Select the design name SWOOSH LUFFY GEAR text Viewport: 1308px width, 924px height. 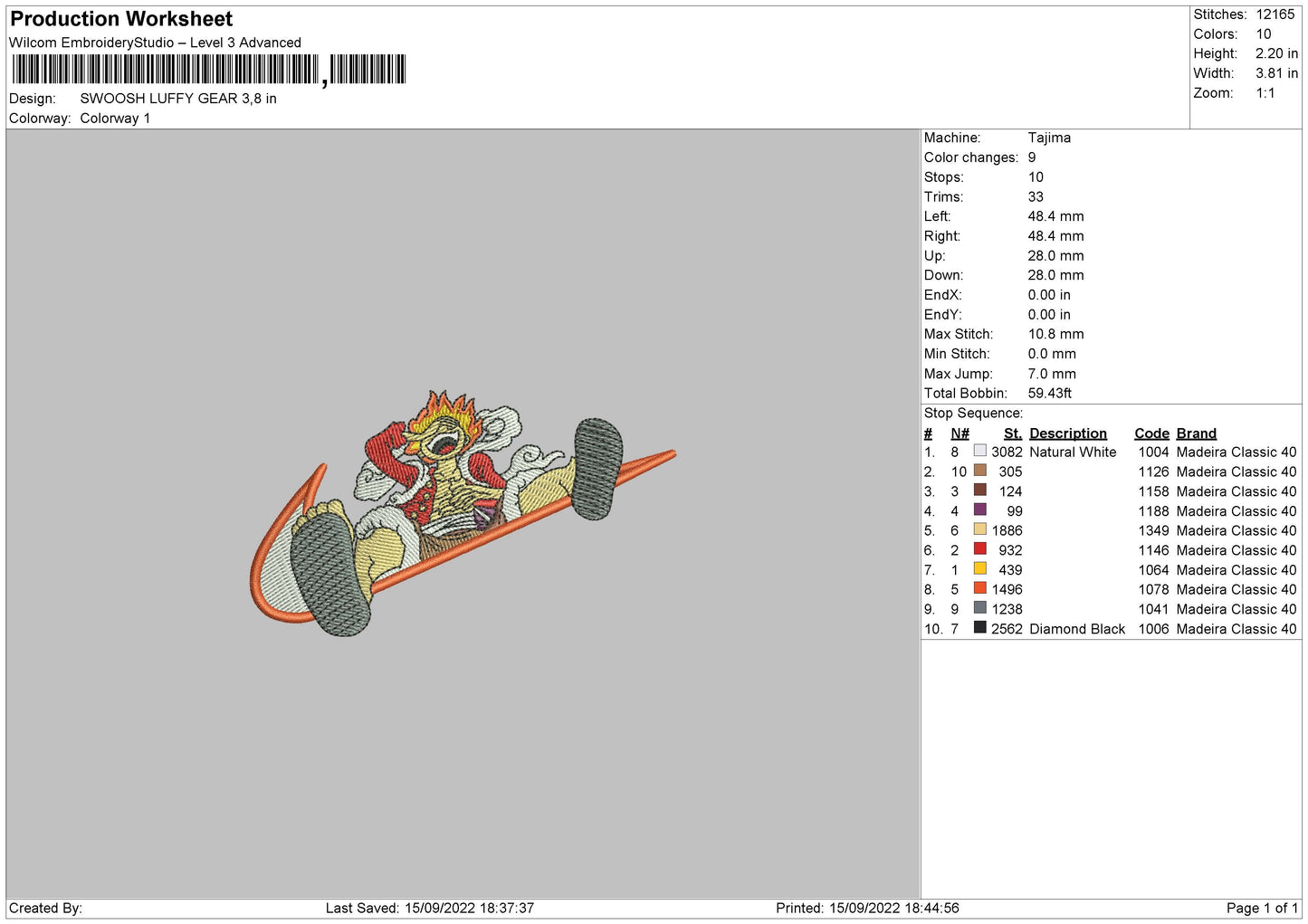[178, 99]
